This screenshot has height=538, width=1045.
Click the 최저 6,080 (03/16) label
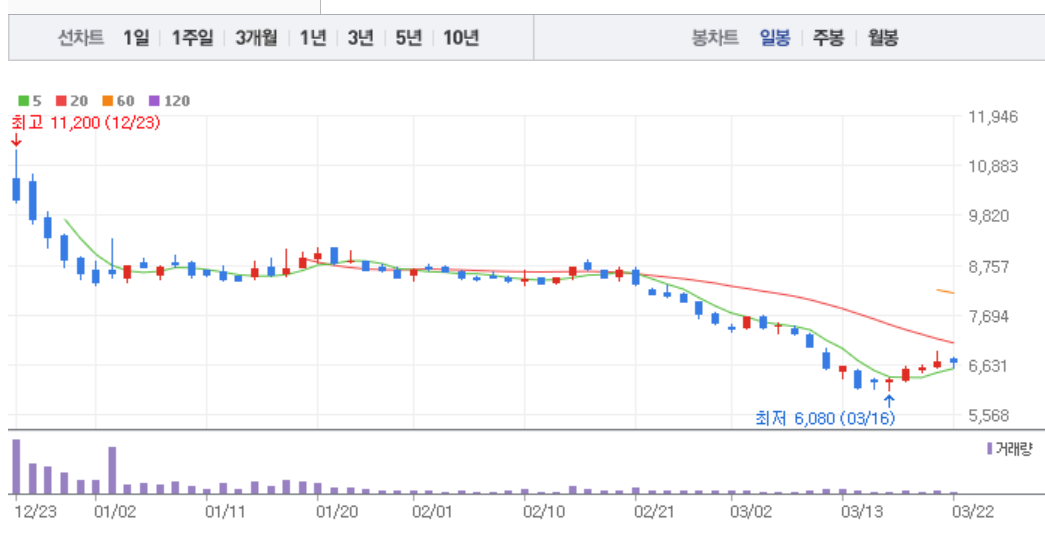[x=825, y=419]
